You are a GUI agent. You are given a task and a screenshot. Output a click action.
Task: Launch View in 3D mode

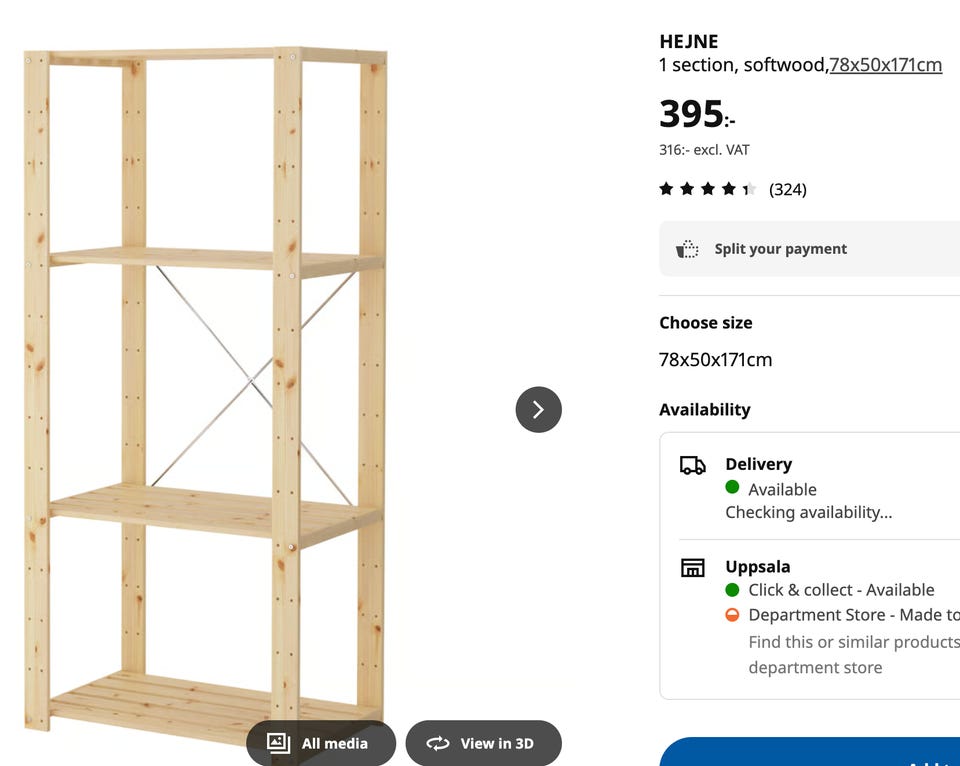(x=483, y=743)
